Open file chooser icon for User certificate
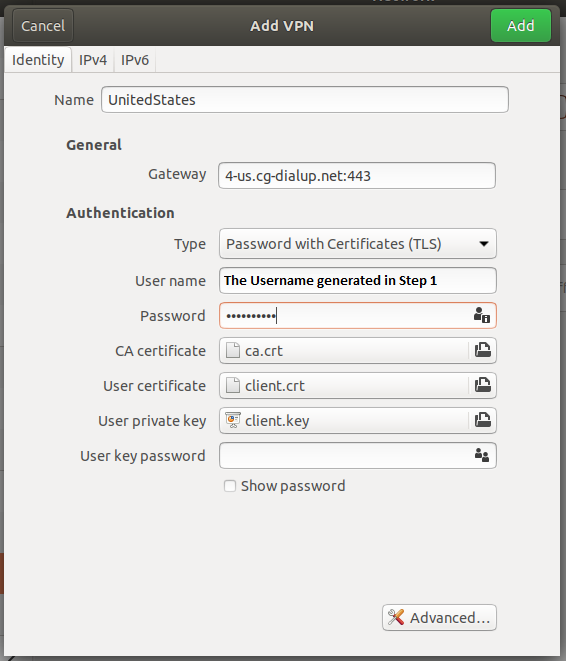 [483, 385]
